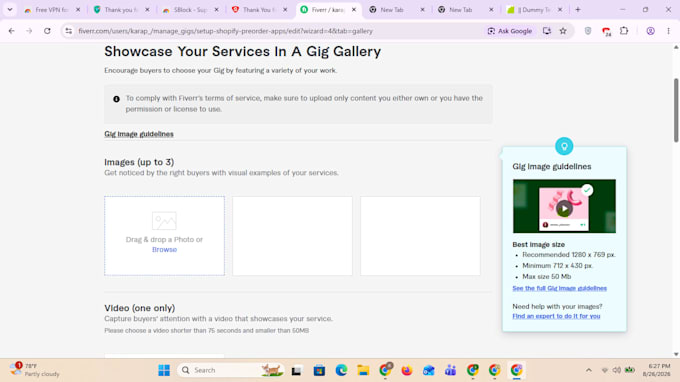Click the page vertical scrollbar thumb
Image resolution: width=680 pixels, height=382 pixels.
676,110
